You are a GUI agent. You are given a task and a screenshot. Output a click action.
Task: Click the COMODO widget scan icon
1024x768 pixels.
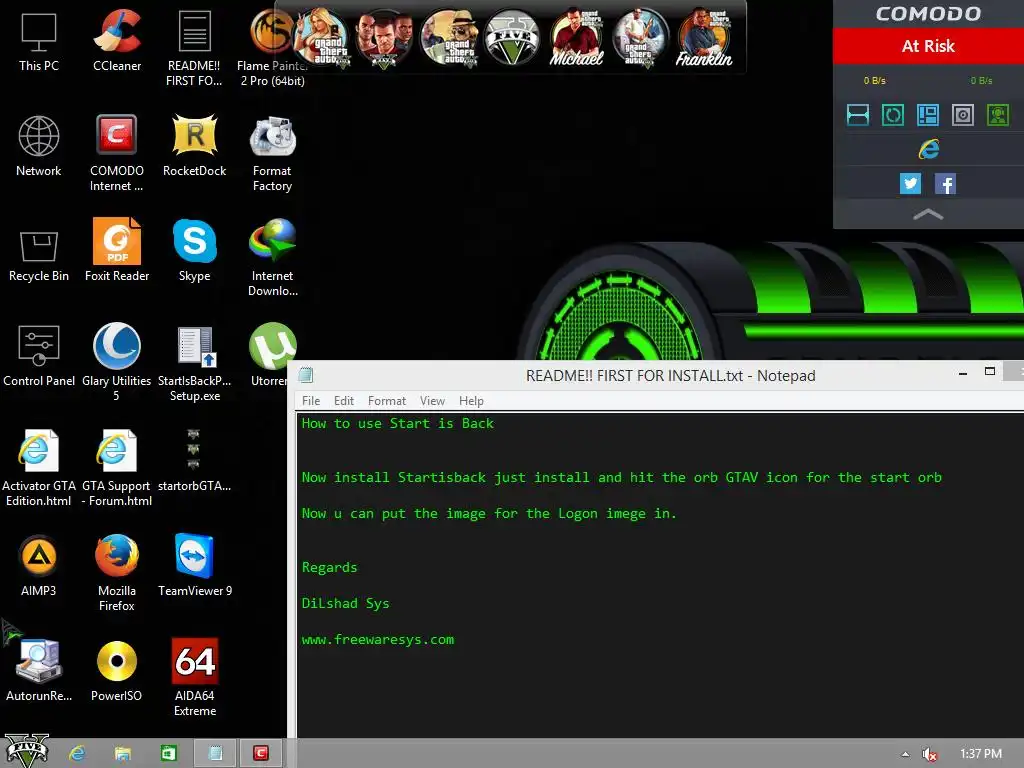click(857, 115)
